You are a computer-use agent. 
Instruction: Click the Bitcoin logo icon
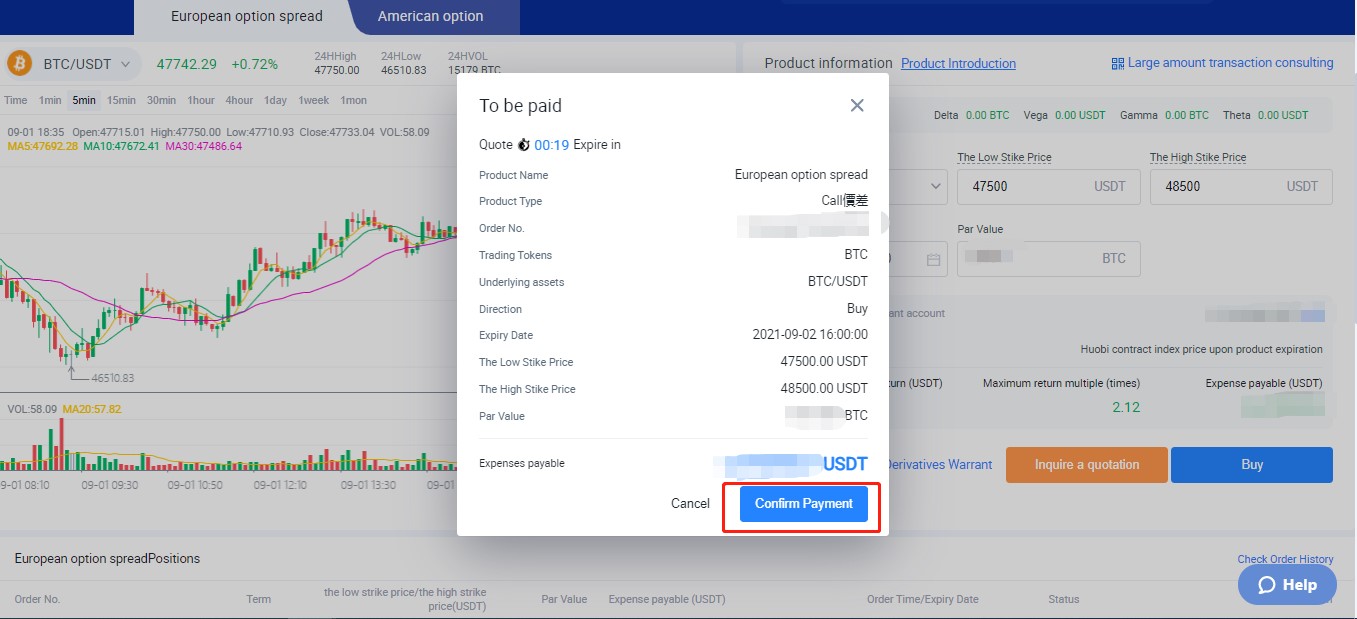[20, 64]
